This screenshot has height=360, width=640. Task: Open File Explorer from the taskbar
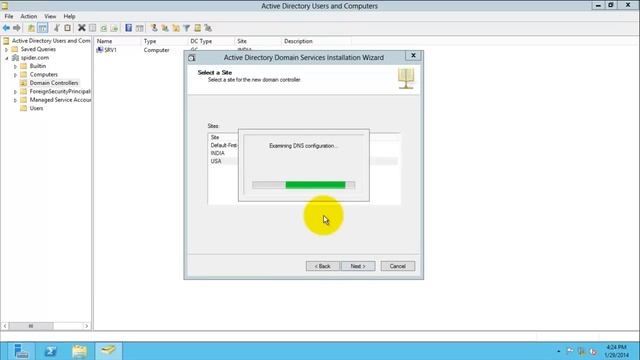(x=80, y=351)
